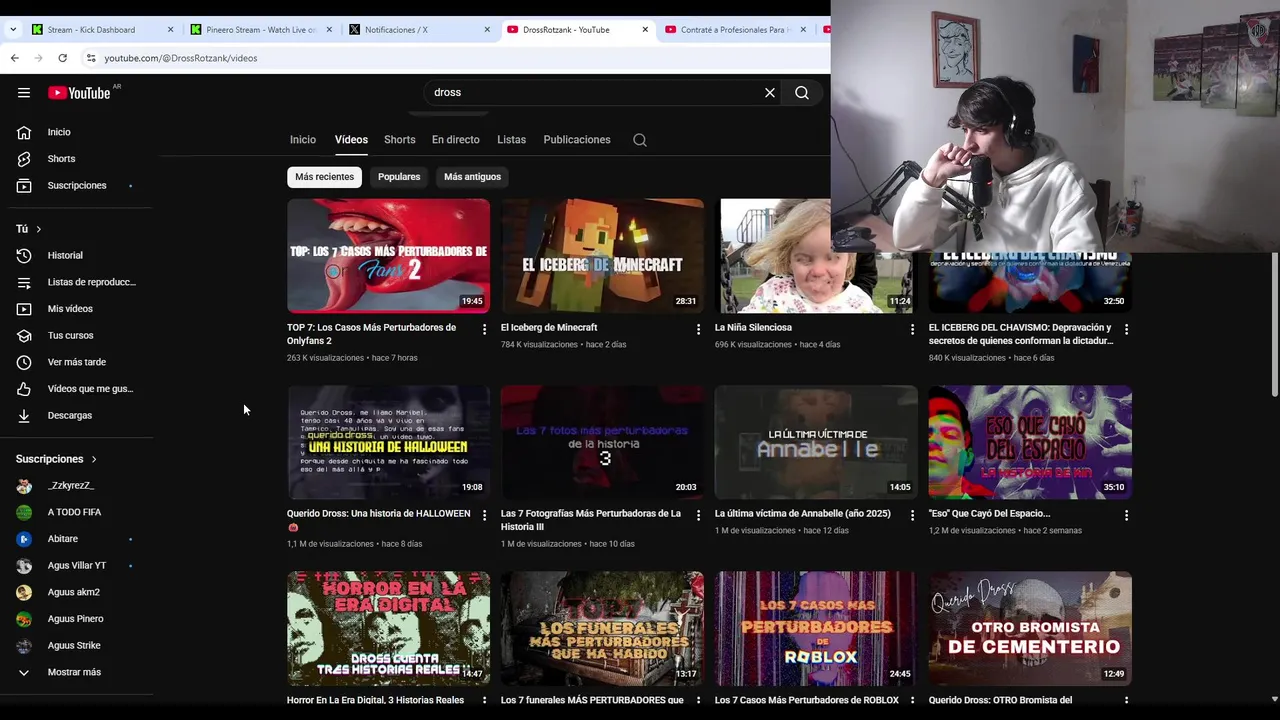The image size is (1280, 720).
Task: Expand subscriptions with Mostrar más
Action: pos(76,672)
